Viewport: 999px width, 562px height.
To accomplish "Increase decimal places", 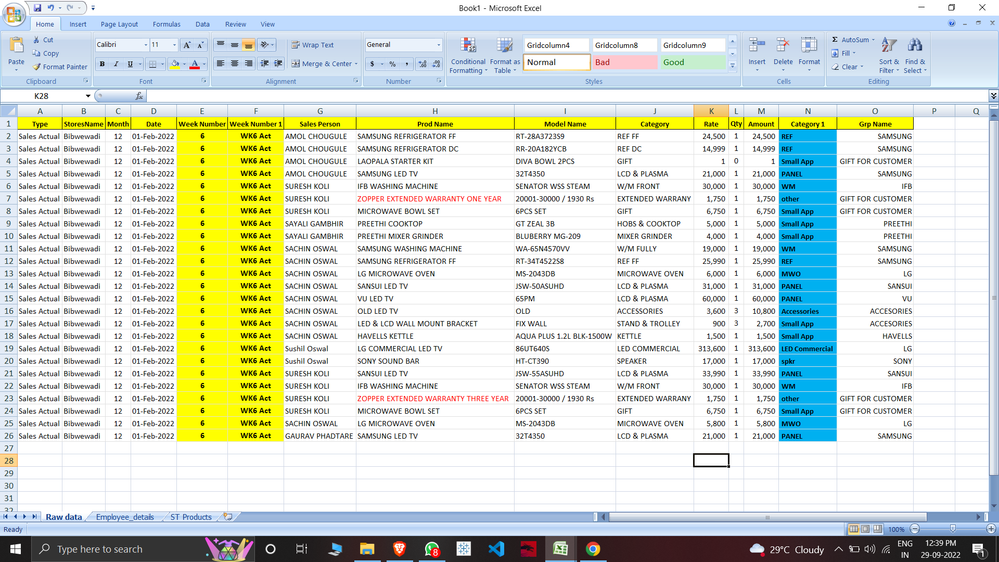I will 422,64.
